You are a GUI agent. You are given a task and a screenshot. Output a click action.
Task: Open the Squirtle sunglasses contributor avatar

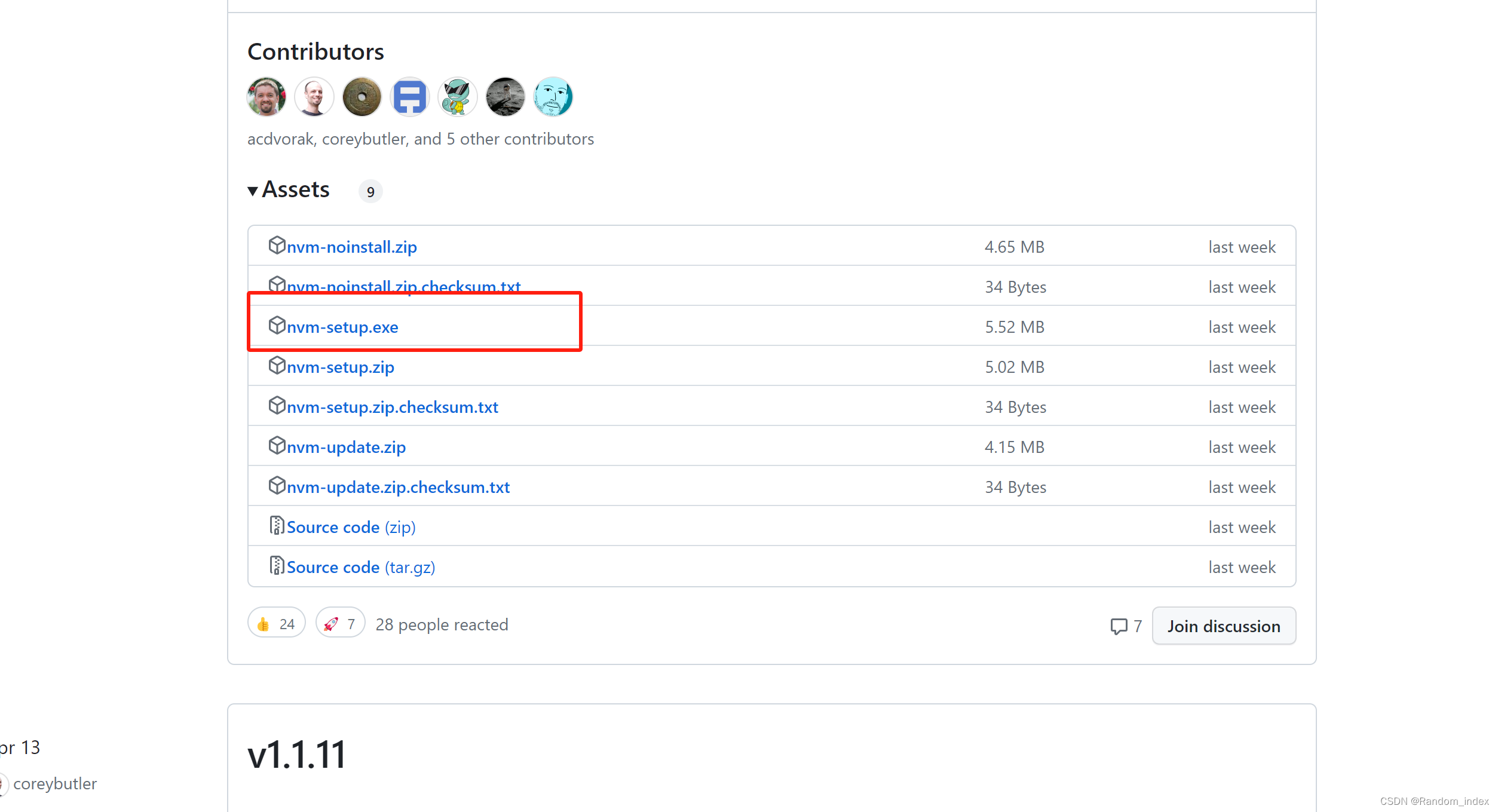click(457, 96)
